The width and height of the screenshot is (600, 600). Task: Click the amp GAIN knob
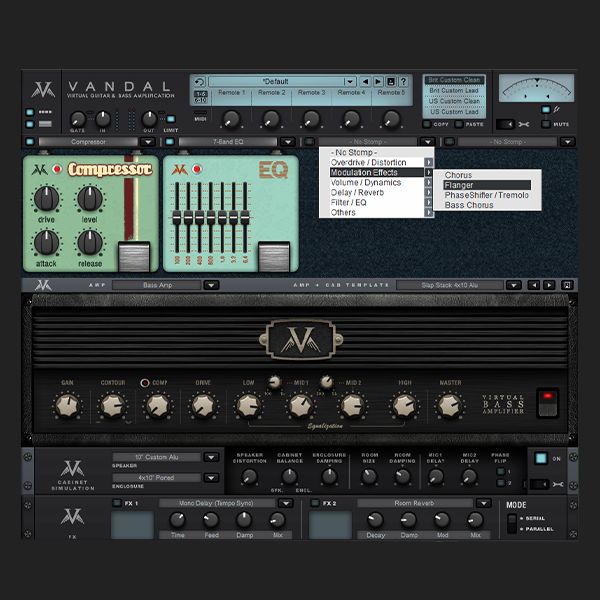pos(66,405)
